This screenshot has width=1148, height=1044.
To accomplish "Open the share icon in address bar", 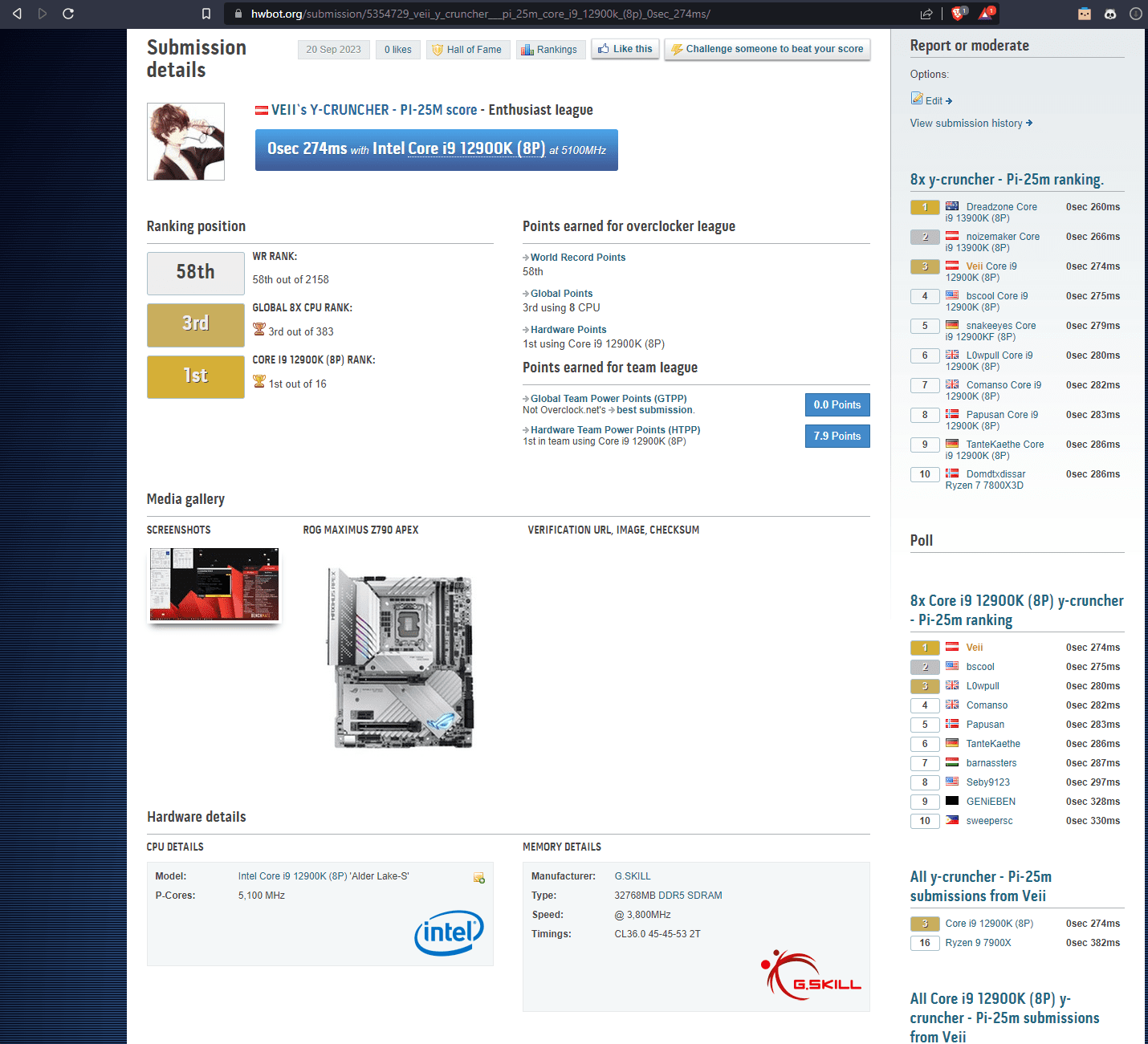I will tap(926, 14).
